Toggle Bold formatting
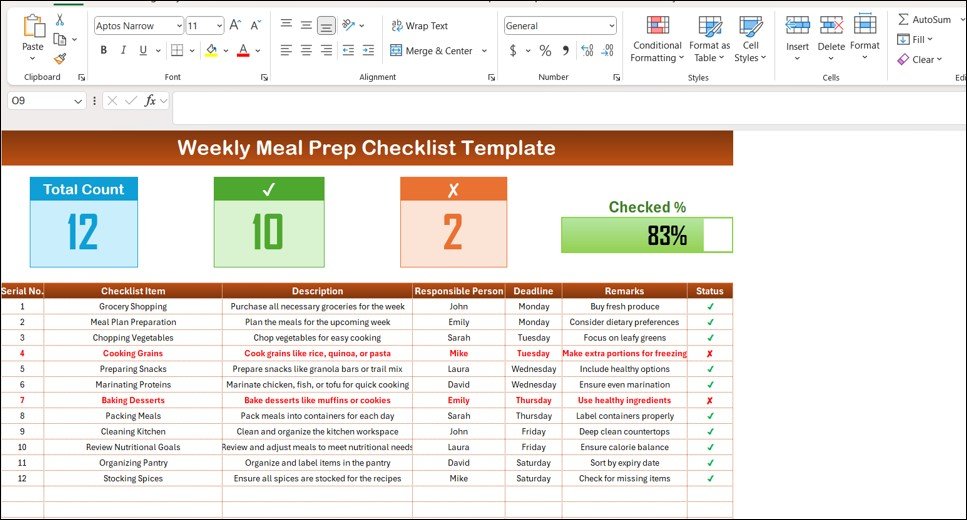 tap(104, 51)
